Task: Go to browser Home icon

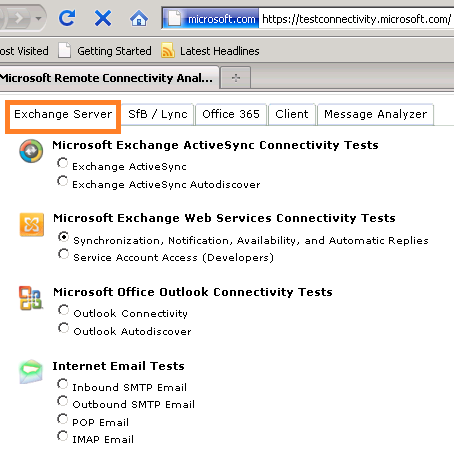Action: pyautogui.click(x=139, y=18)
